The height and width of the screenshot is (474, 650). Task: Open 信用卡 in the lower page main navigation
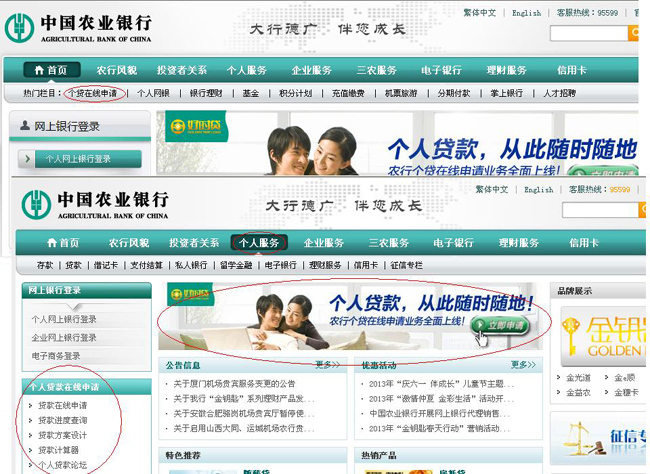(x=584, y=243)
